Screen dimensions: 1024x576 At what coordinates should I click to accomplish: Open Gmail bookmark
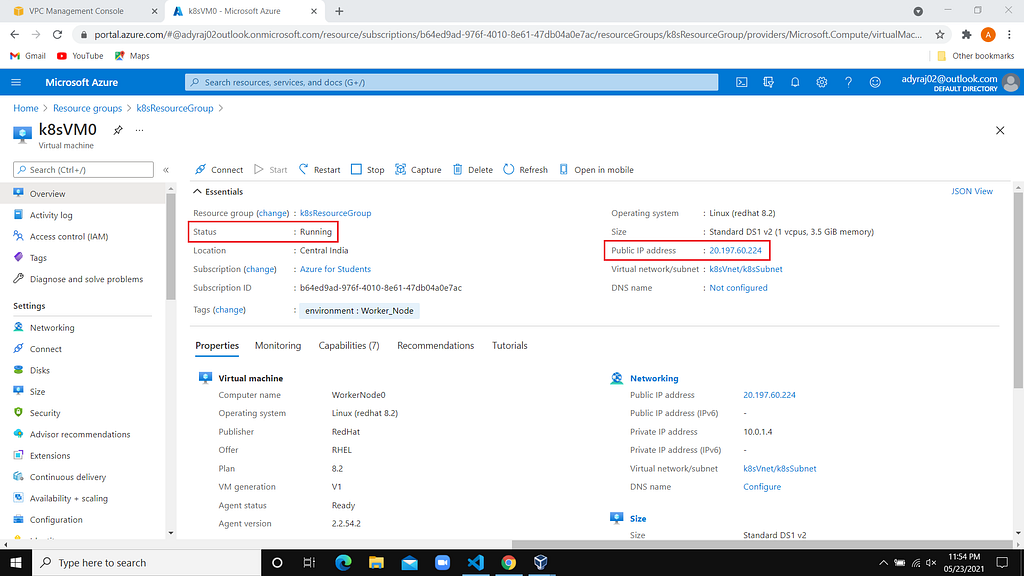[x=28, y=56]
